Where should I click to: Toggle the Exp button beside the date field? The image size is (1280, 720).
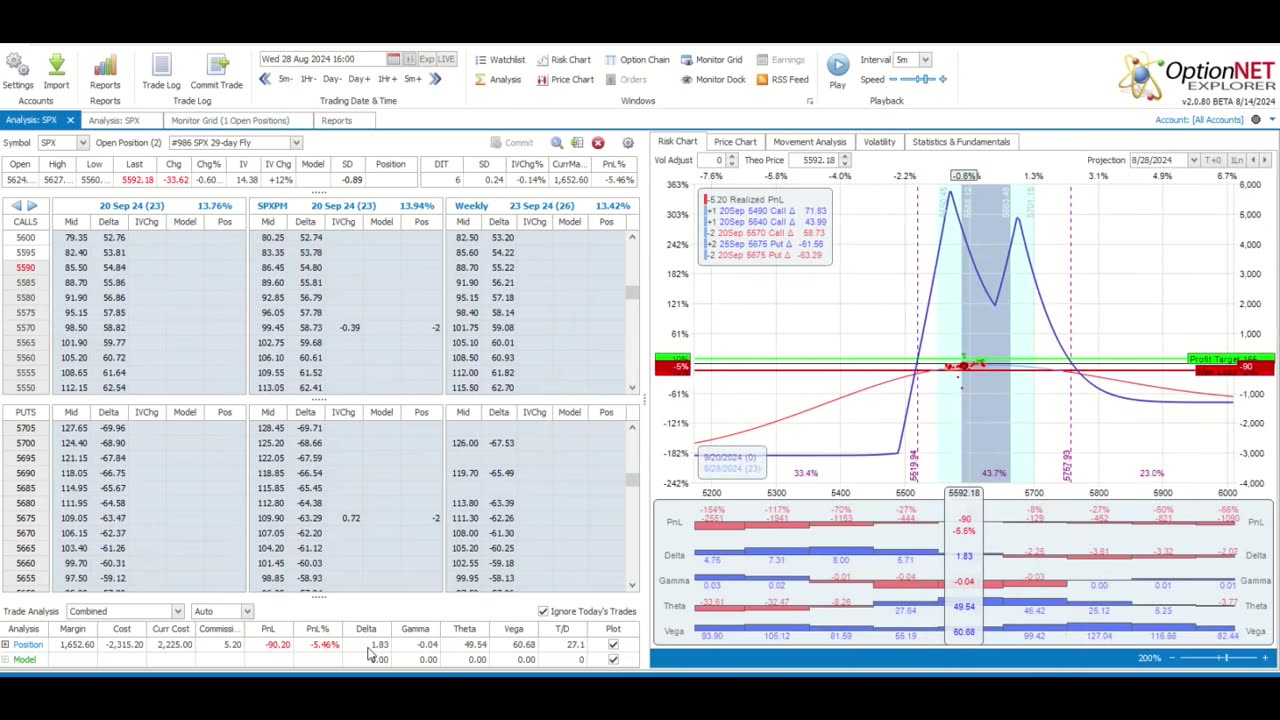coord(426,59)
